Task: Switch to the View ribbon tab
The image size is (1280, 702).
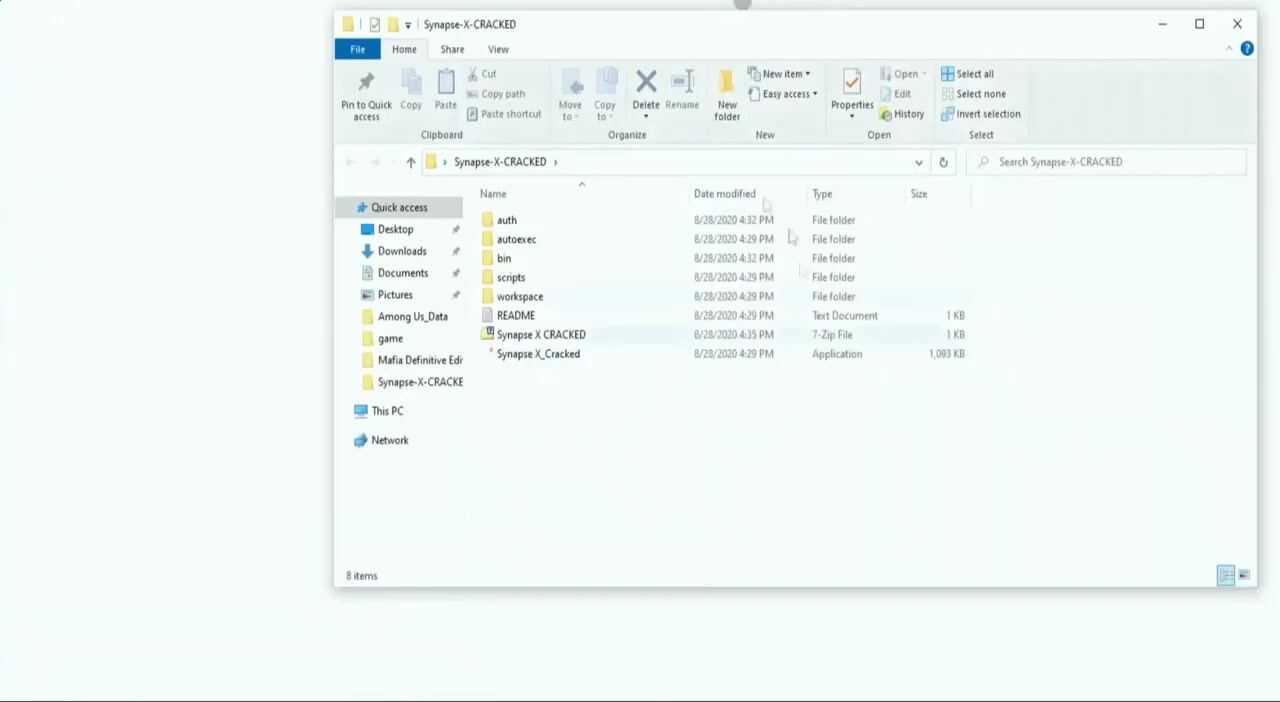Action: 498,49
